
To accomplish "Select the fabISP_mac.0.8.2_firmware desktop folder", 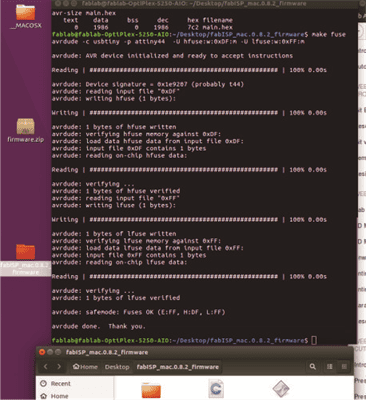I will tap(25, 259).
